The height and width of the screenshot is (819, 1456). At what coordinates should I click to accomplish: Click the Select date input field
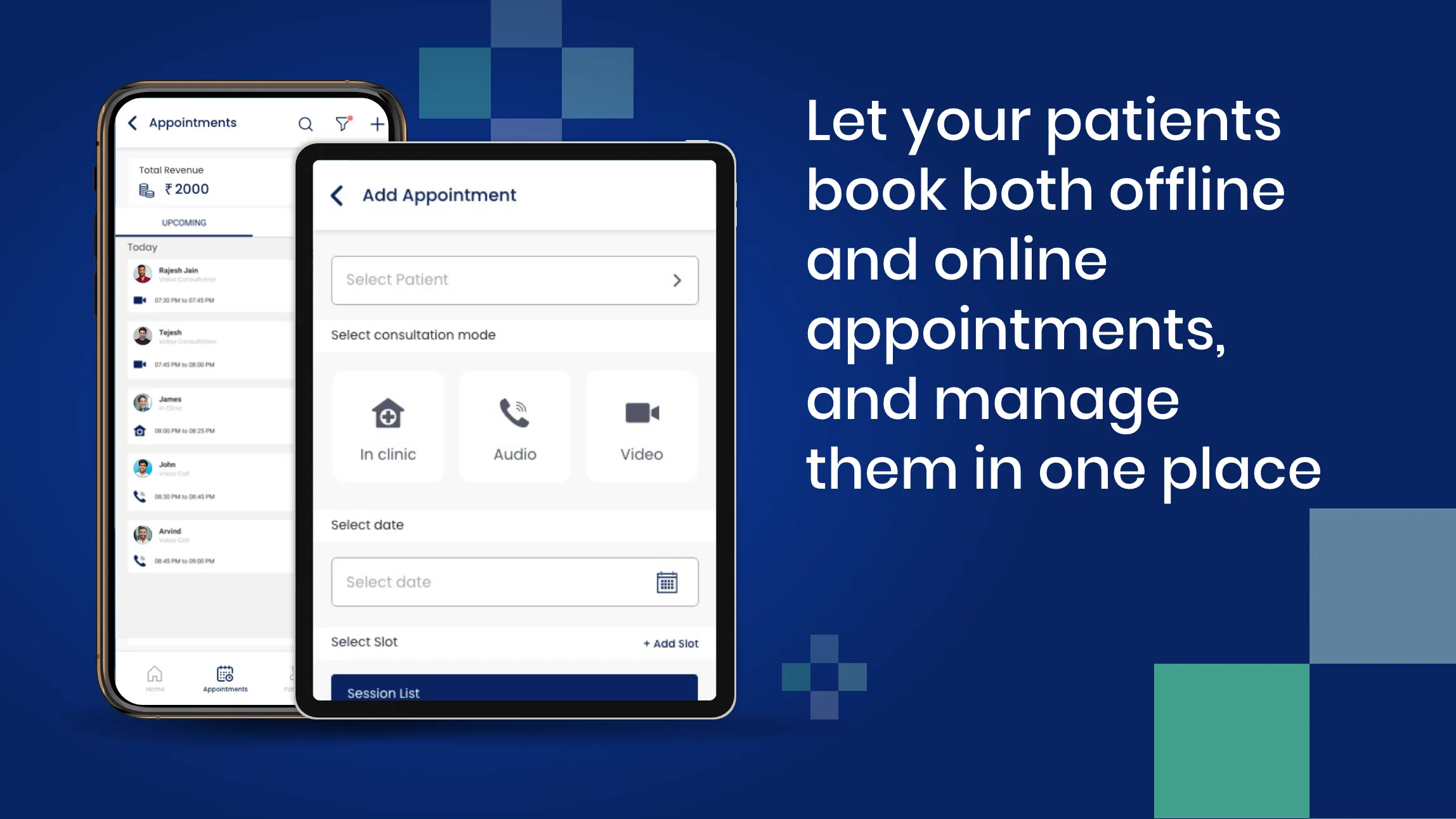tap(514, 581)
